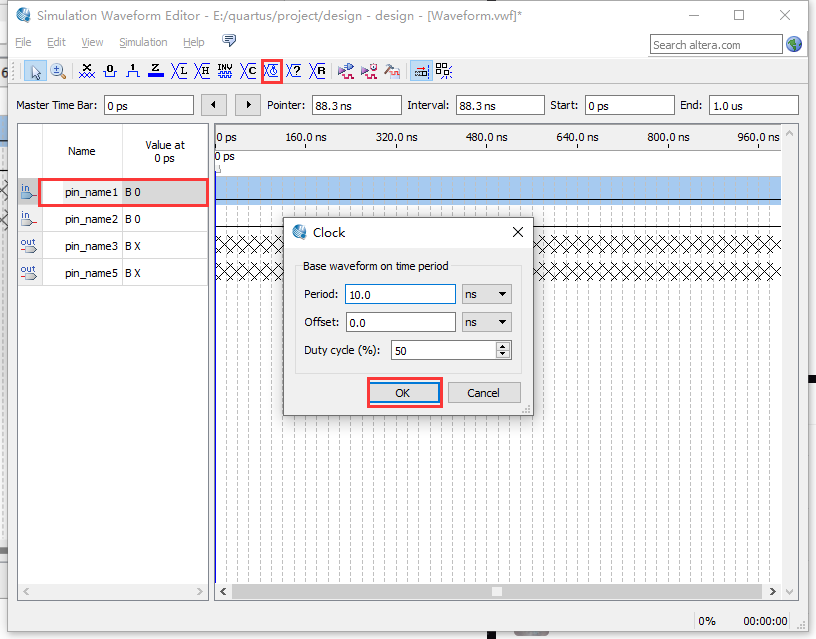Open the Simulation menu

pyautogui.click(x=143, y=42)
